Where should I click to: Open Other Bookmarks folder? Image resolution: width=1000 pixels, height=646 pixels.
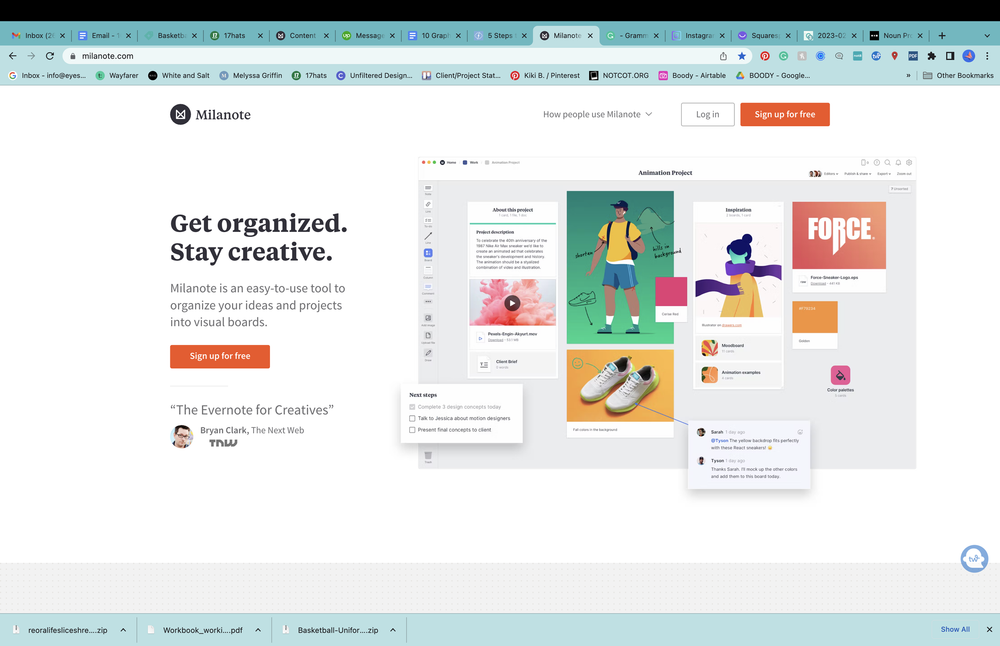958,75
